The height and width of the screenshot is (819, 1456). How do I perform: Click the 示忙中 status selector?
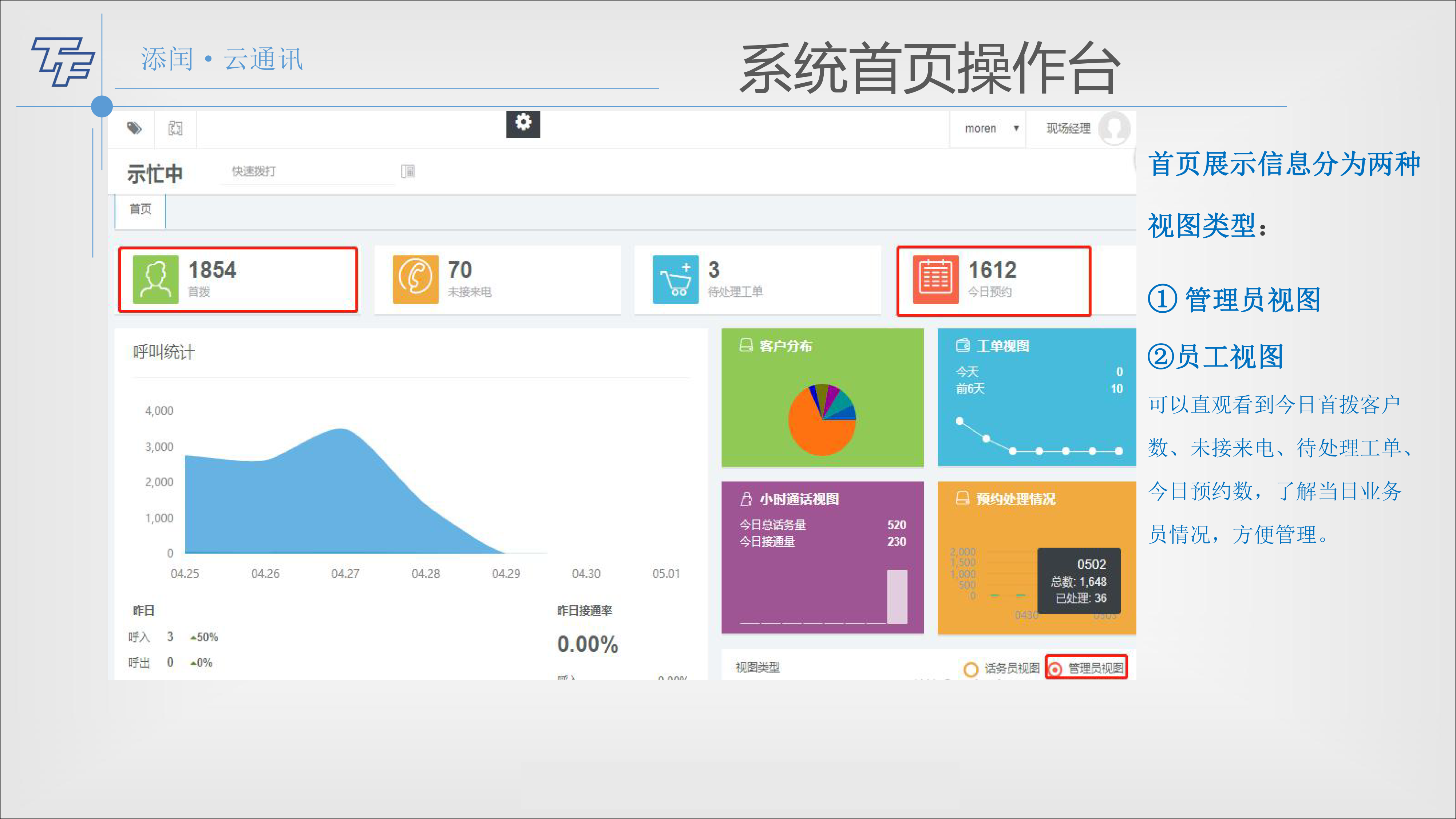(155, 173)
